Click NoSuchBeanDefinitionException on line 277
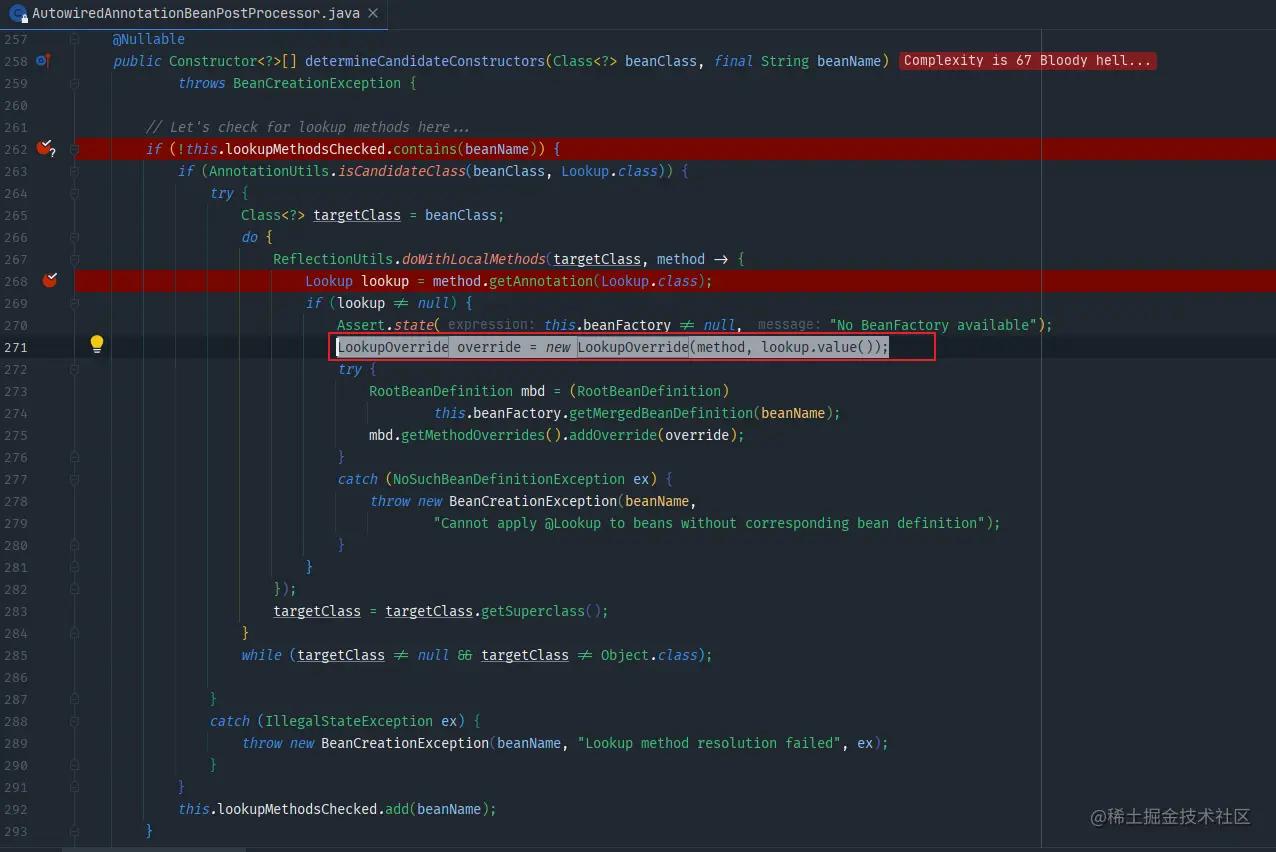This screenshot has width=1276, height=852. 509,479
